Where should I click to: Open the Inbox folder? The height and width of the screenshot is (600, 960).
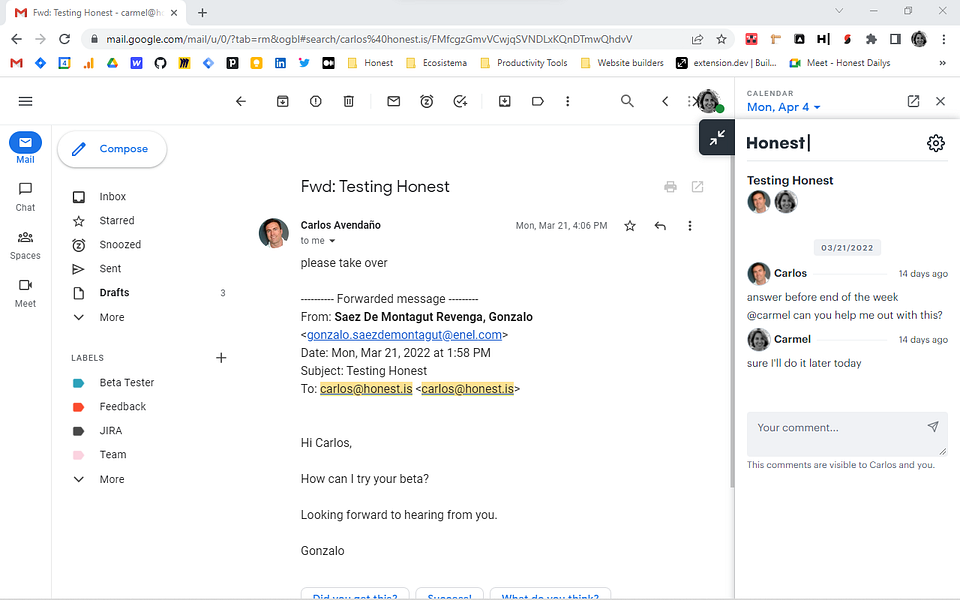(113, 197)
